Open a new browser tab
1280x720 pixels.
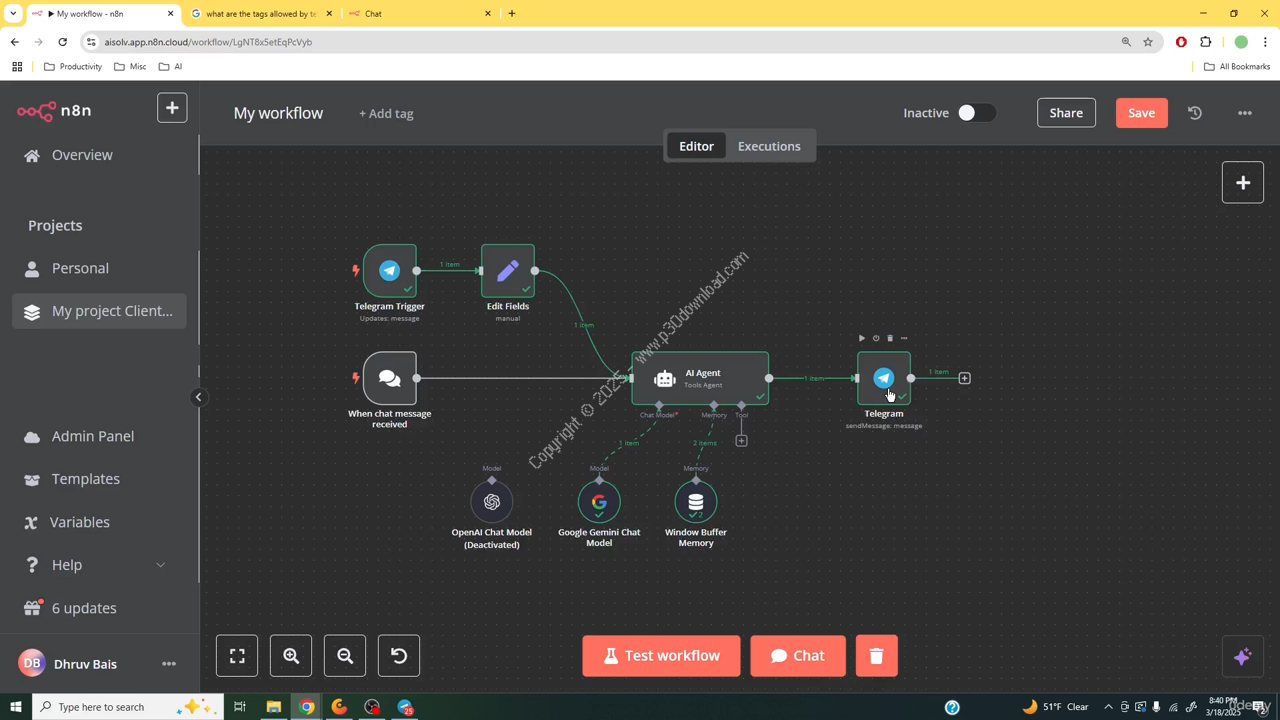pos(512,14)
